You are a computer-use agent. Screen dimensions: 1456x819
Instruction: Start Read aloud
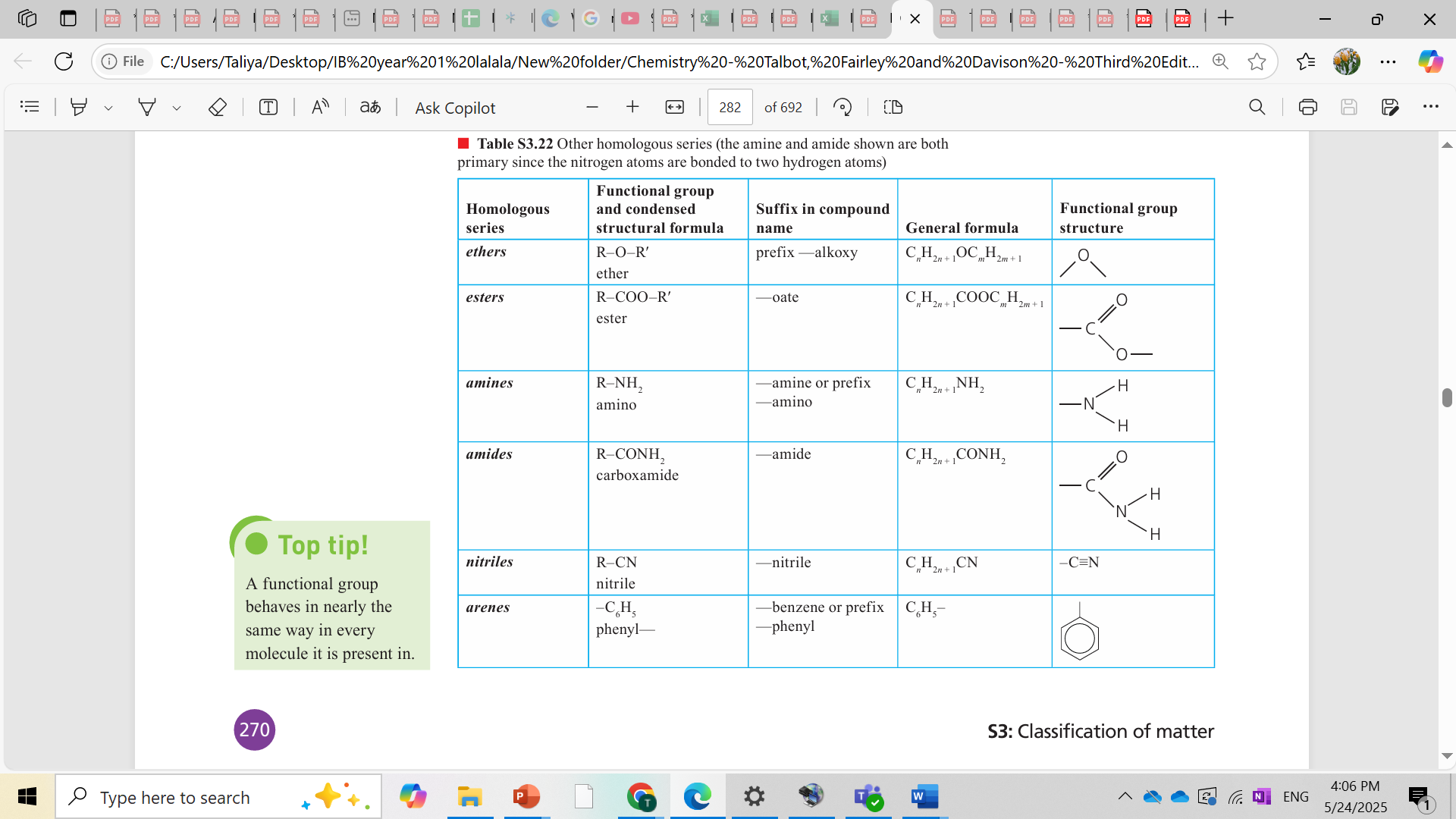(320, 107)
